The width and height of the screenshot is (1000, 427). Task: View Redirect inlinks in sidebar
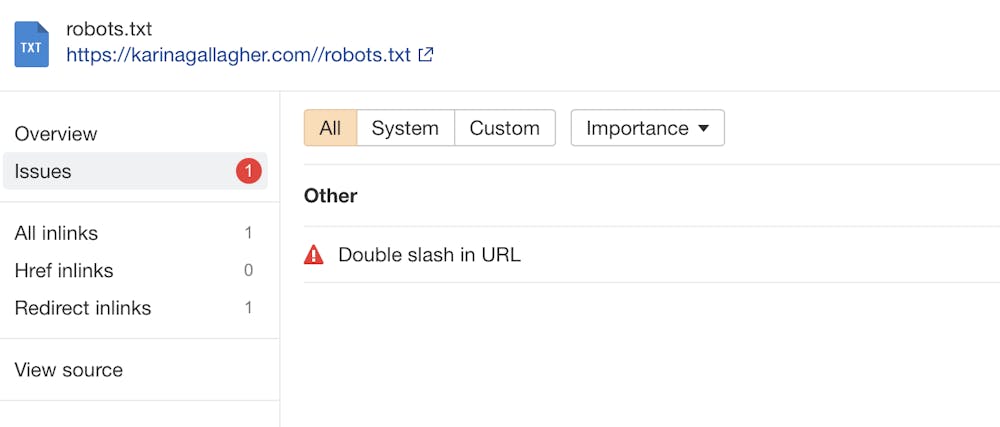83,308
